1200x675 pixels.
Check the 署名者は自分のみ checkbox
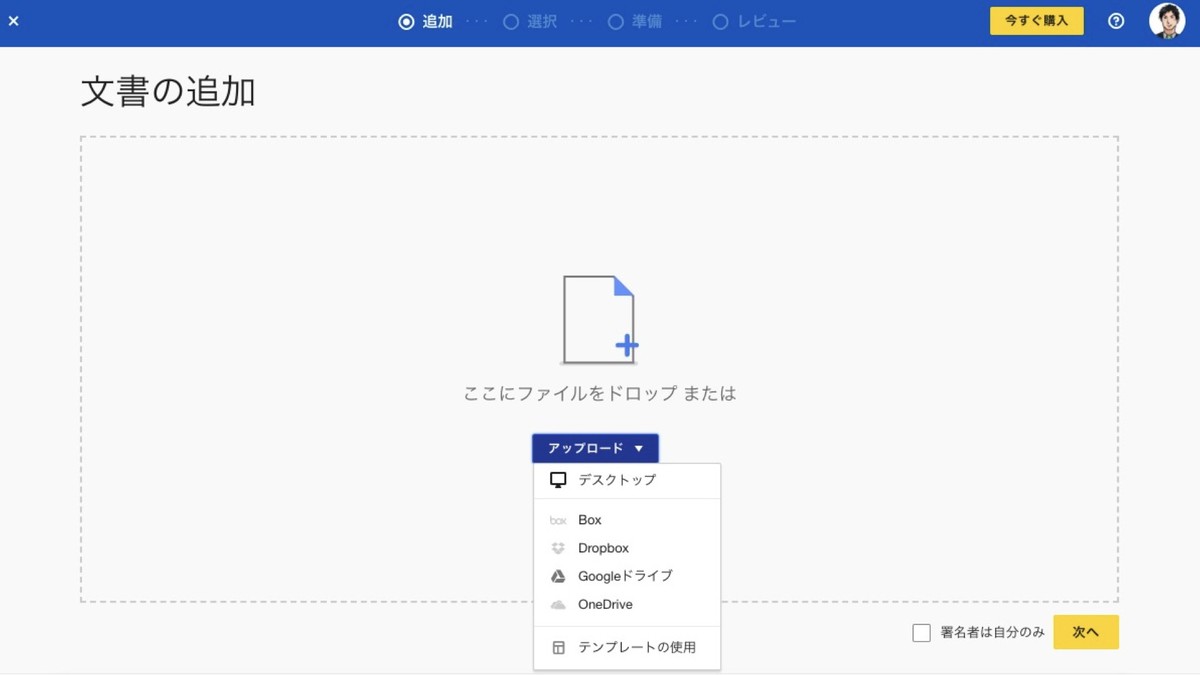(x=921, y=633)
